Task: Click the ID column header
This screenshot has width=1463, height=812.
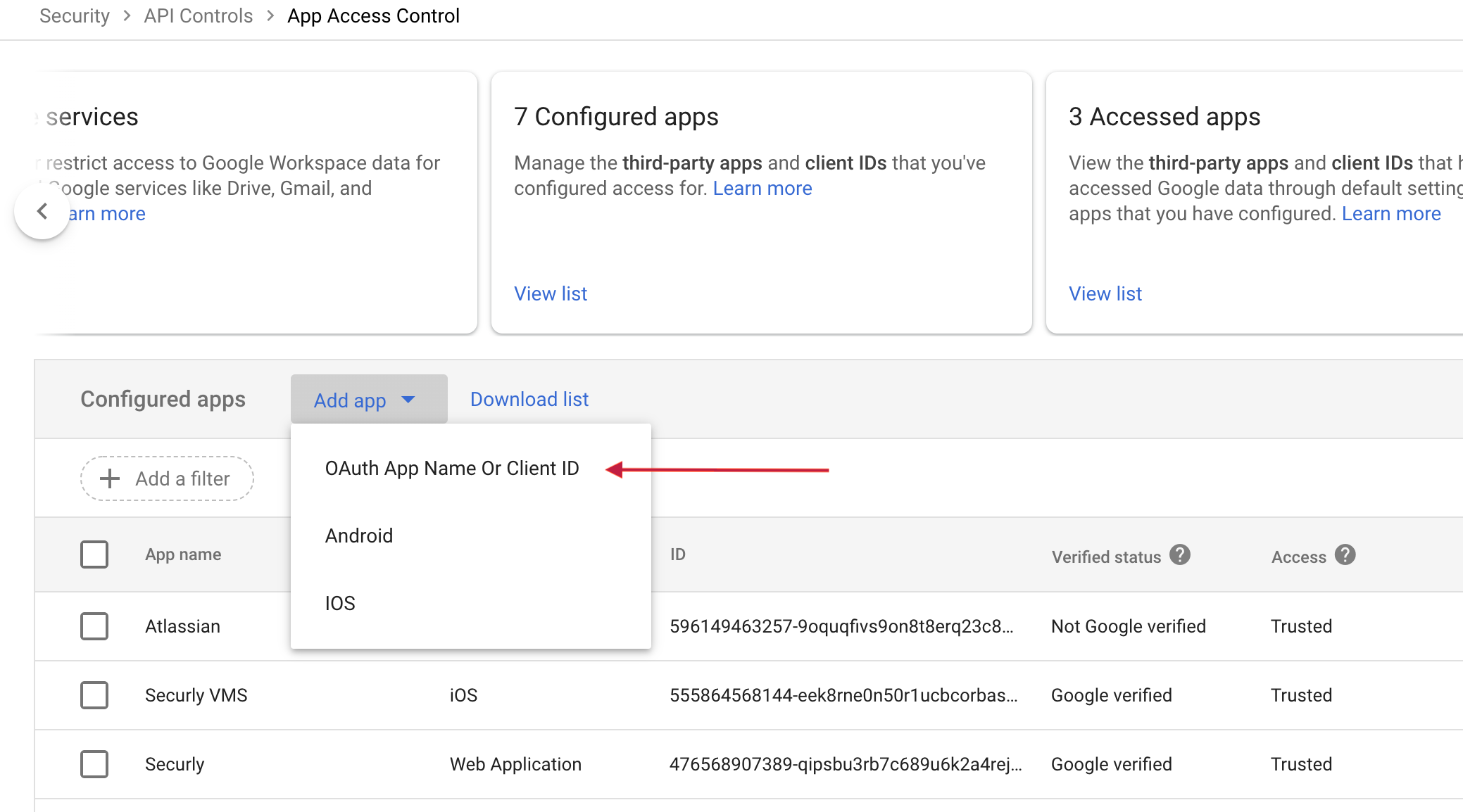Action: pos(678,554)
